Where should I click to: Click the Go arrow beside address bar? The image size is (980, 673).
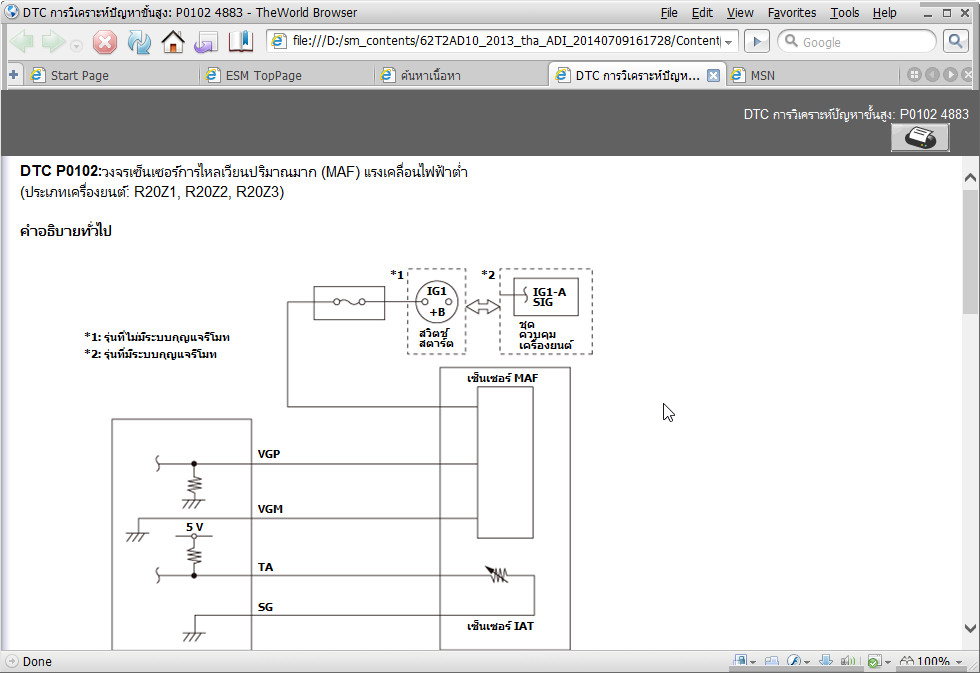point(757,42)
